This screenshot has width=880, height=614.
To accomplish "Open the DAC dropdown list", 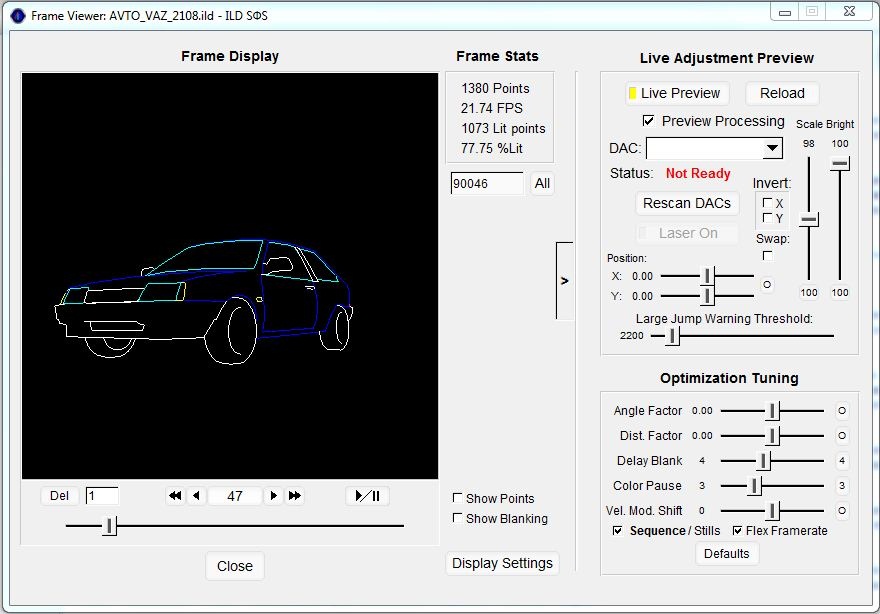I will [x=772, y=148].
